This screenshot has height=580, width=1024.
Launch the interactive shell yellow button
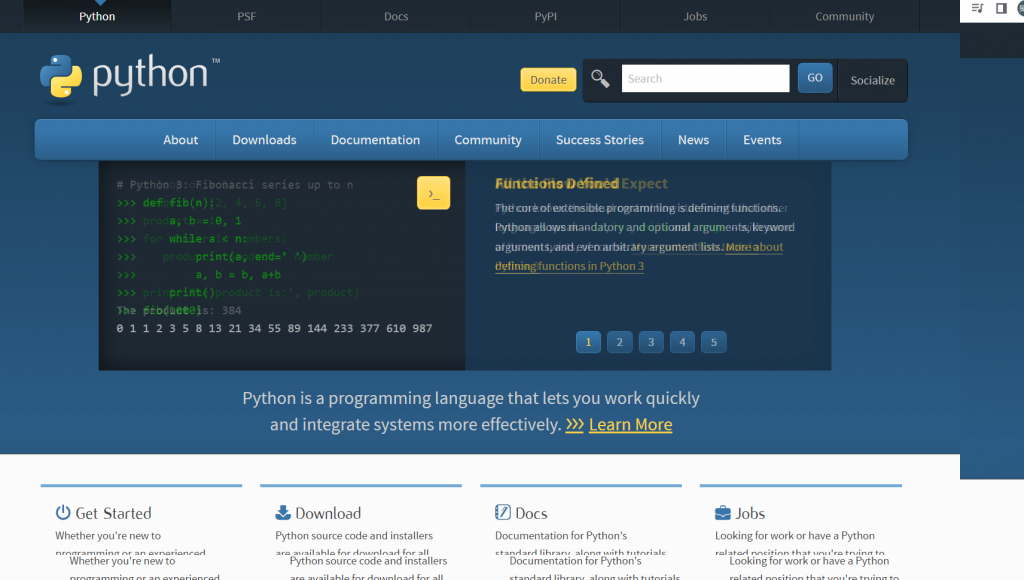434,193
